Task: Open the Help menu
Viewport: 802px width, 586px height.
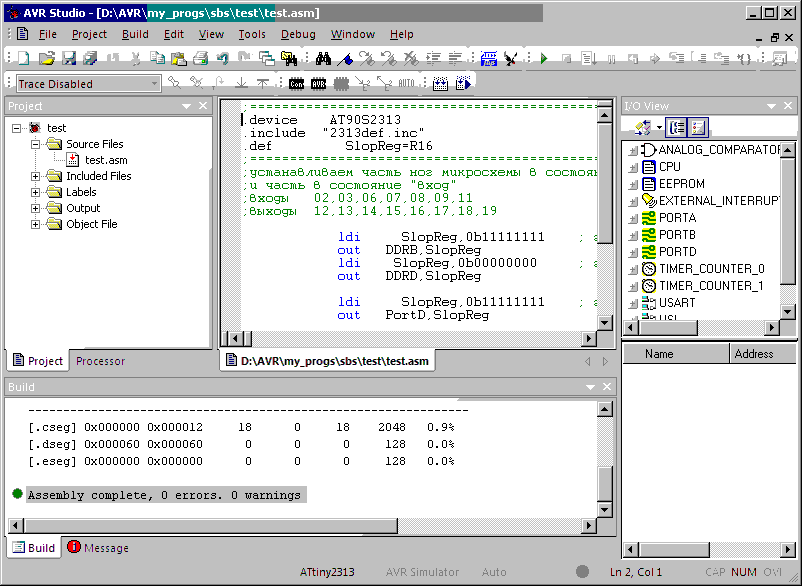Action: pos(402,34)
